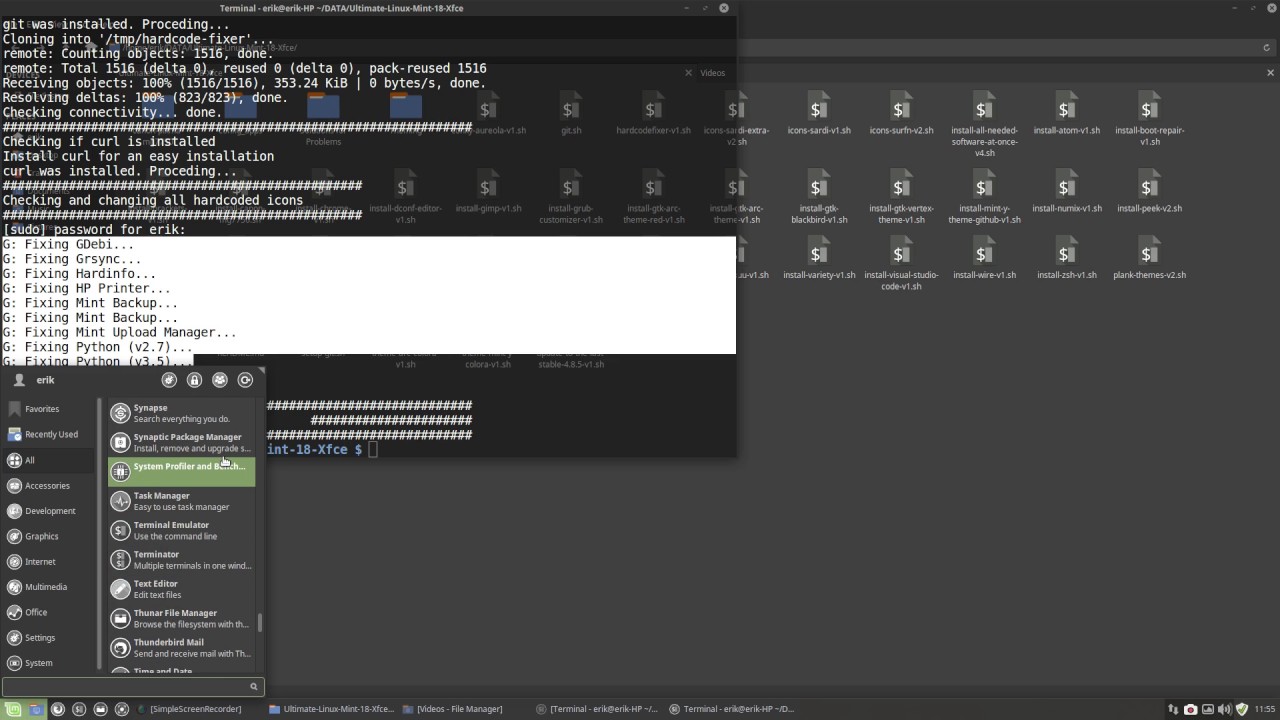Viewport: 1280px width, 720px height.
Task: Switch to the last Terminal taskbar entry
Action: point(732,709)
